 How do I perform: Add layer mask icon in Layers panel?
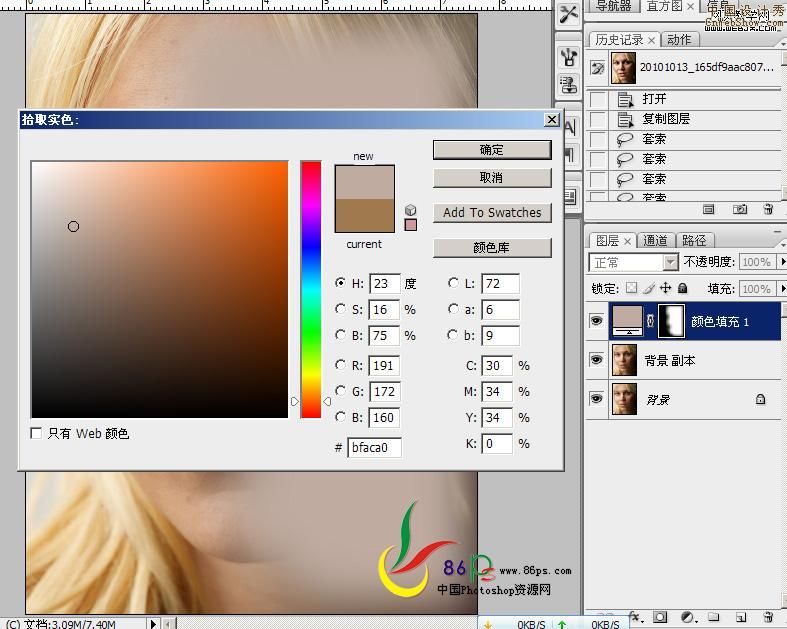pos(660,617)
